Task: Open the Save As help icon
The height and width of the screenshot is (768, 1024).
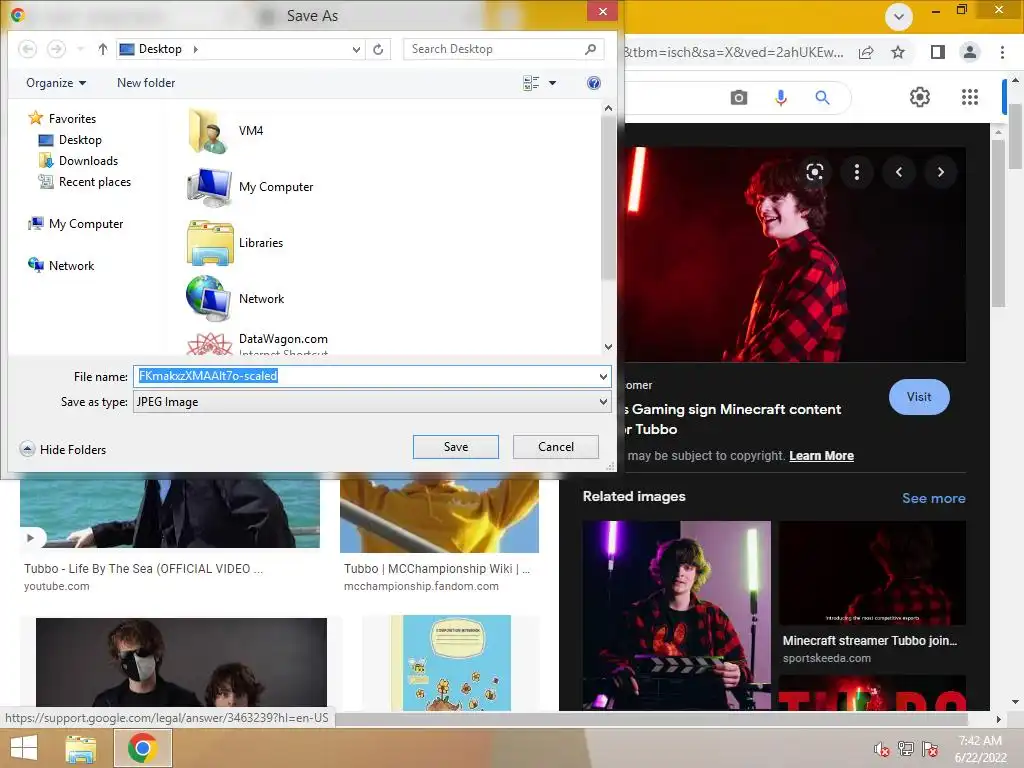Action: pos(594,83)
